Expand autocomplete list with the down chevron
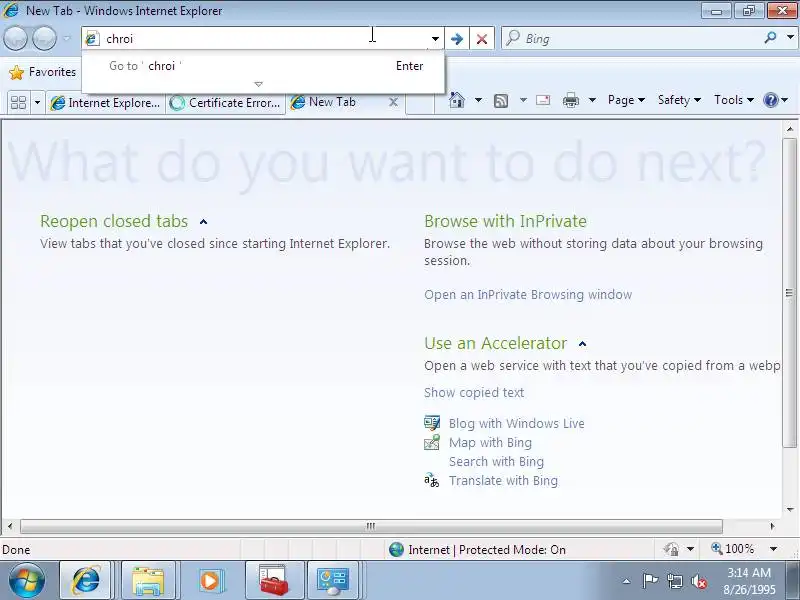This screenshot has height=600, width=800. [x=258, y=84]
